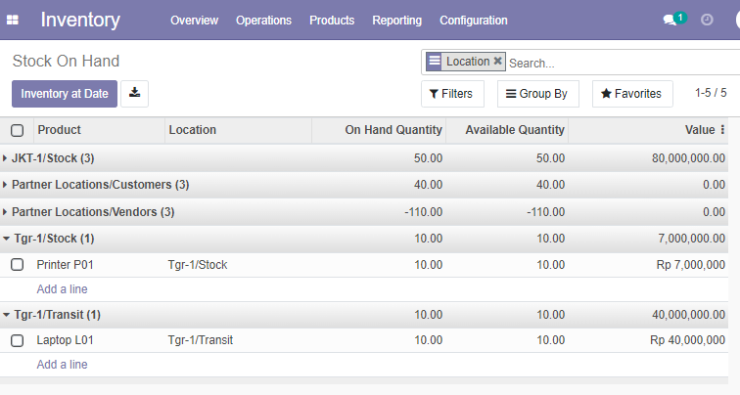Open the apps grid menu icon
The width and height of the screenshot is (740, 395).
click(x=12, y=20)
